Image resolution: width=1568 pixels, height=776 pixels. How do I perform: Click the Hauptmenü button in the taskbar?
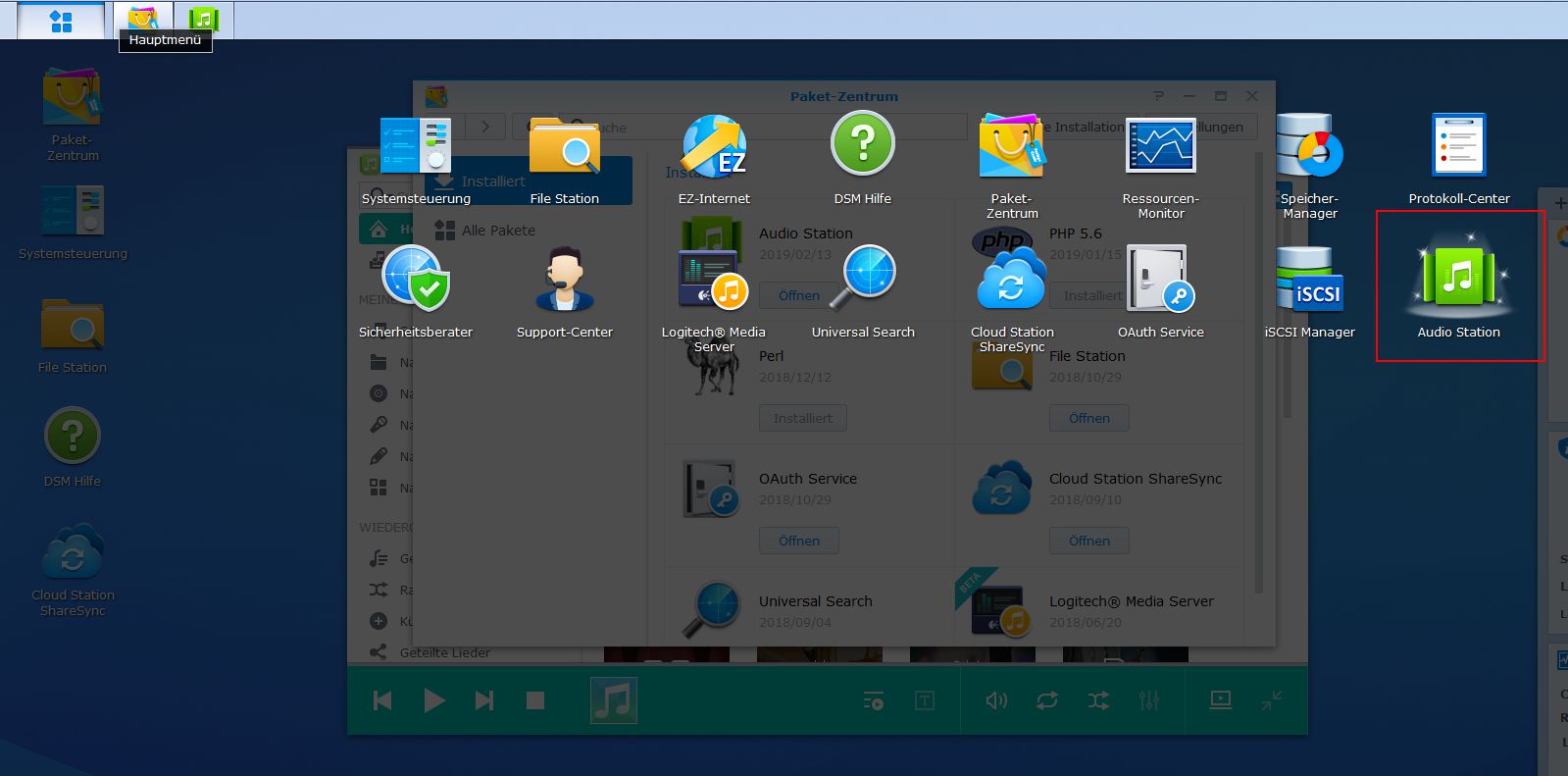[x=61, y=21]
